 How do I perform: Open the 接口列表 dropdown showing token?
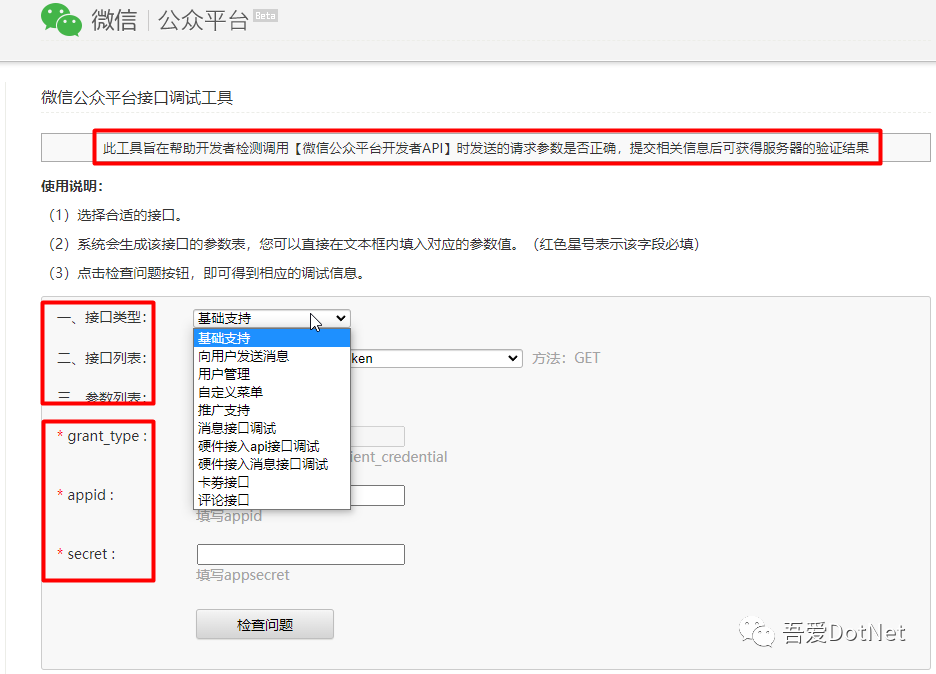pos(450,358)
